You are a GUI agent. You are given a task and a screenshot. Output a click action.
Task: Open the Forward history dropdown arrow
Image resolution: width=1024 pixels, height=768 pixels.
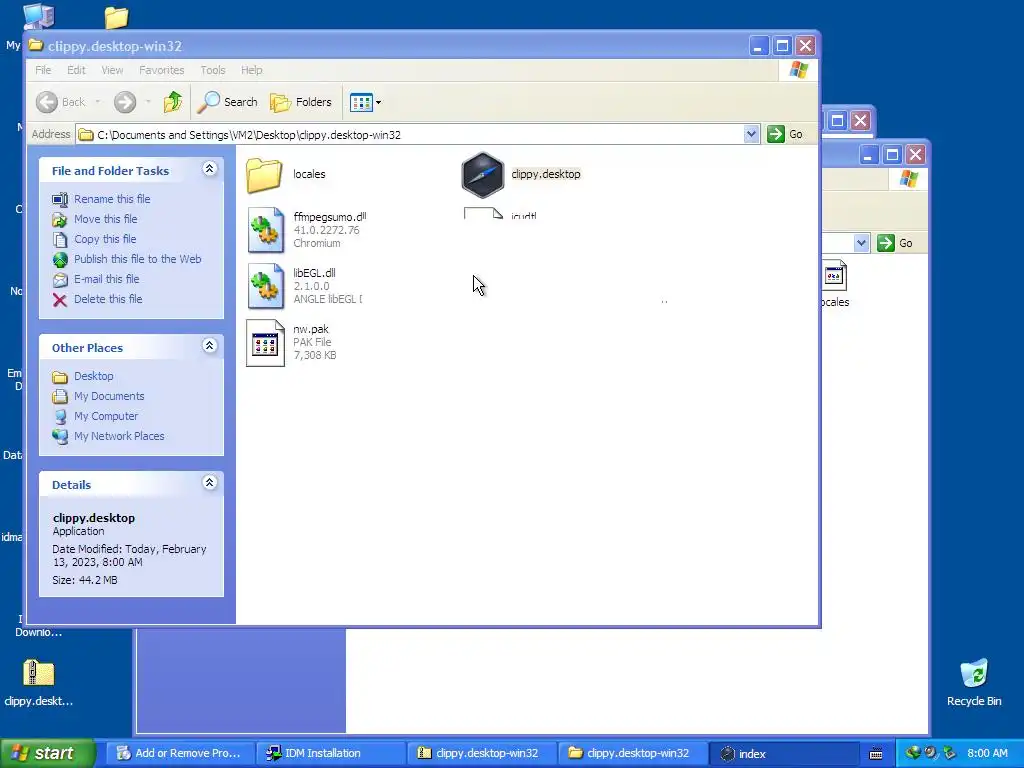(x=148, y=102)
